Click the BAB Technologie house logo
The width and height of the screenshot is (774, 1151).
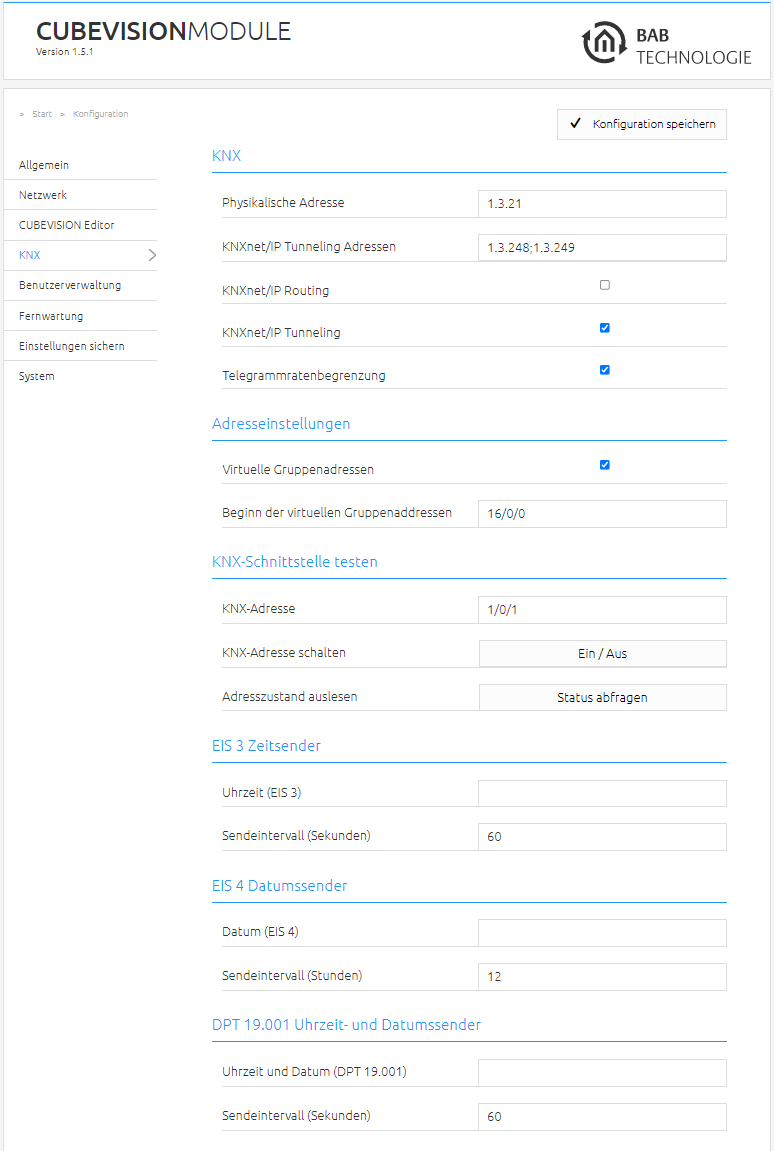point(604,43)
